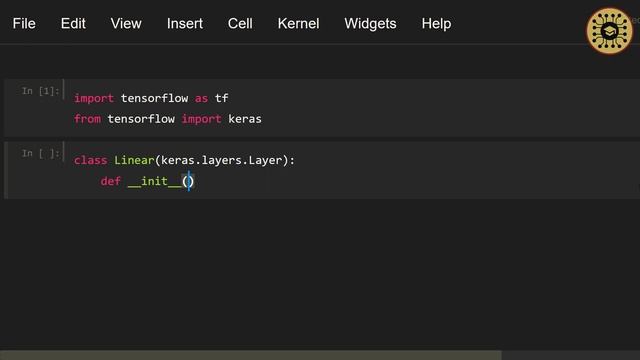Screen dimensions: 640x360
Task: Open the Kernel menu
Action: 298,24
